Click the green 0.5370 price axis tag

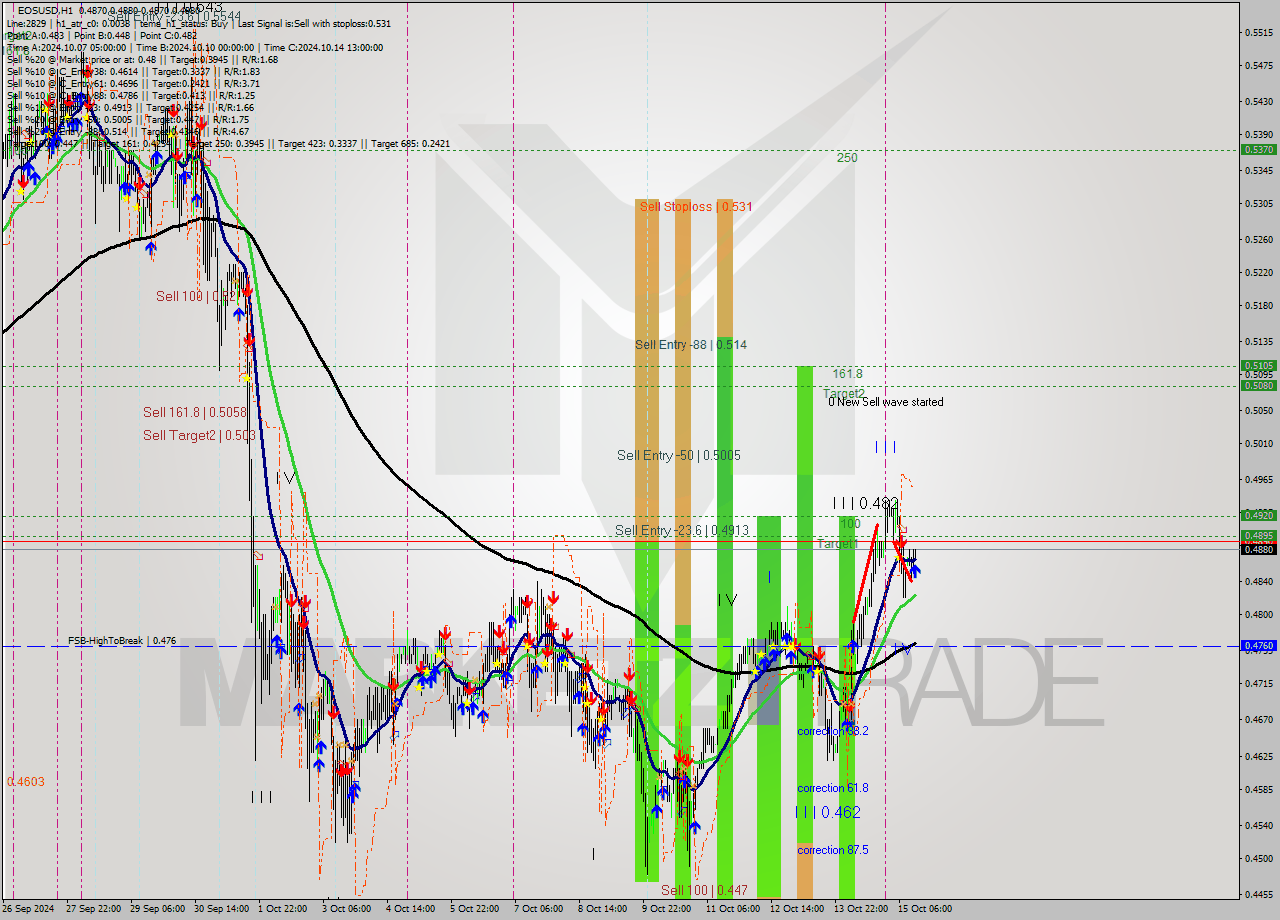click(x=1258, y=149)
